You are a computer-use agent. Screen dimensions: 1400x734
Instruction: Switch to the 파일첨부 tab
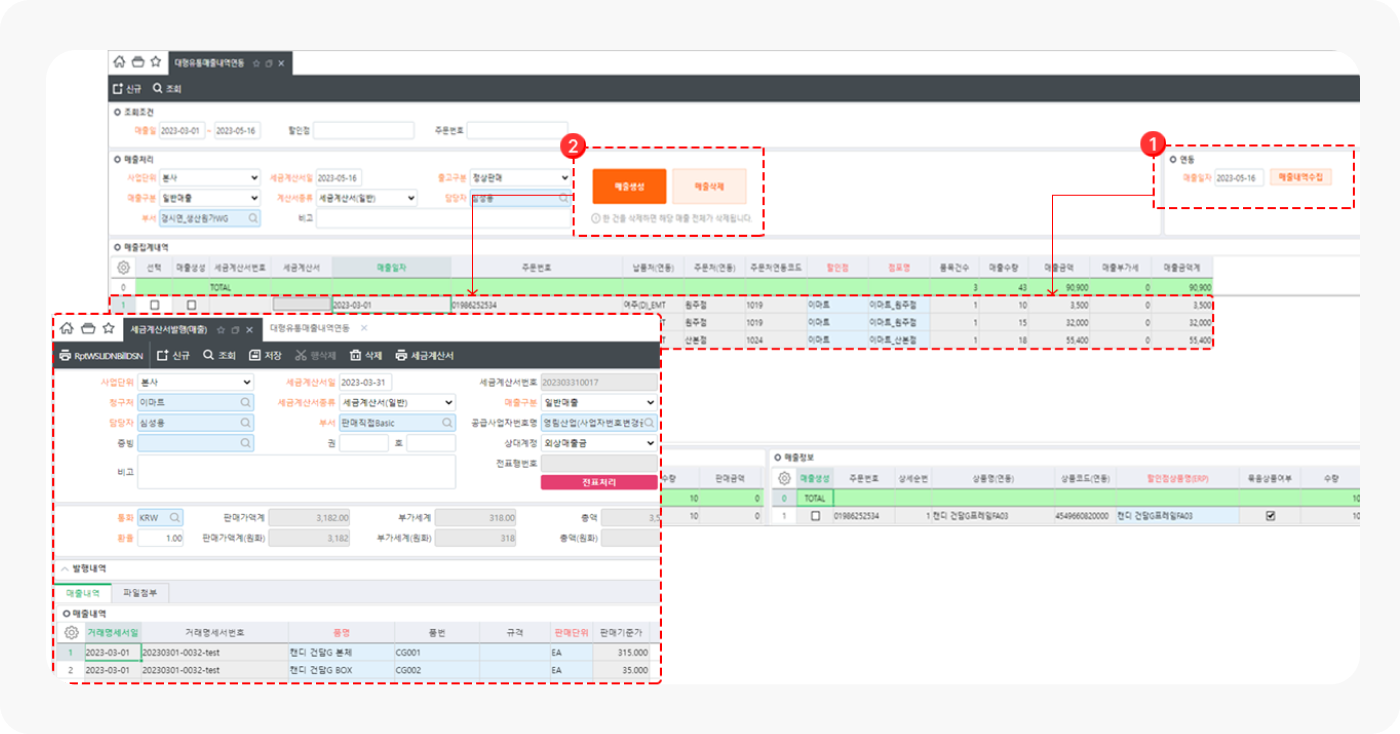[139, 593]
